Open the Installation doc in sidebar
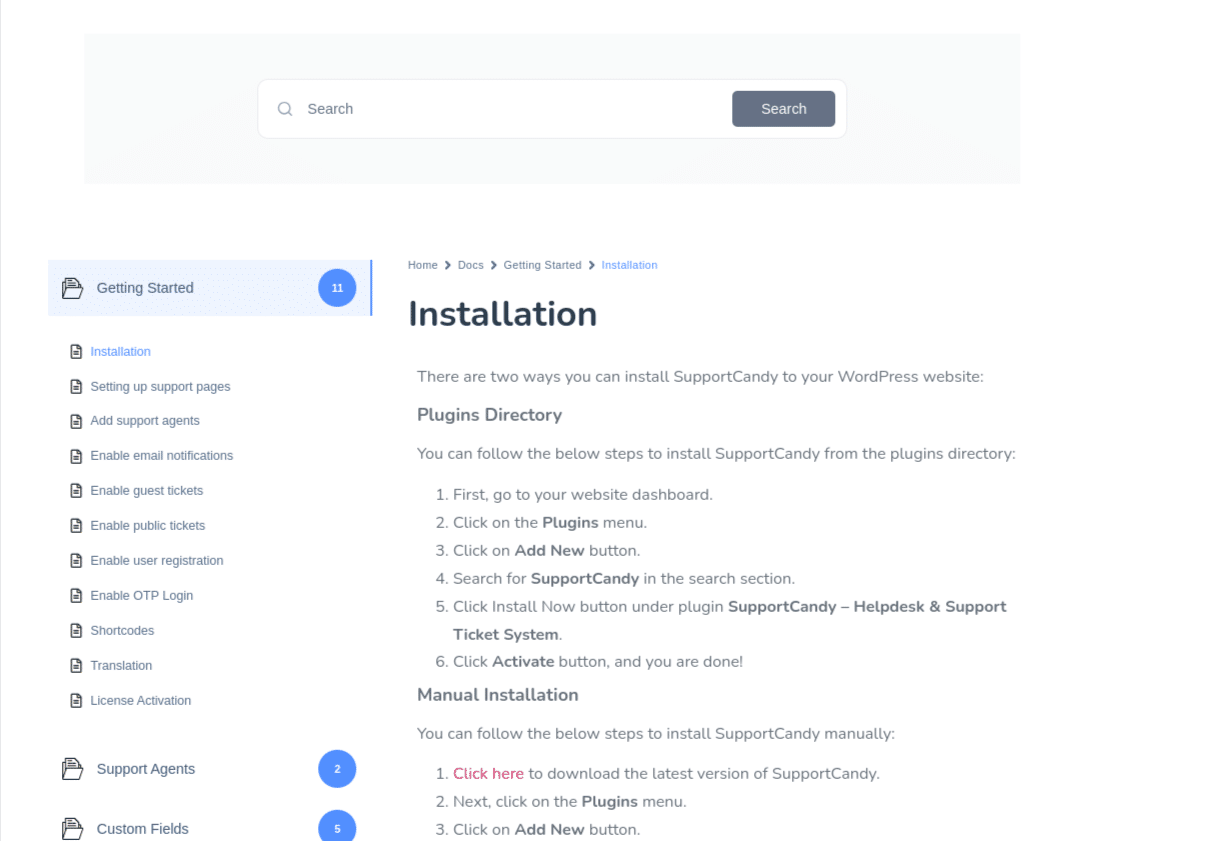The width and height of the screenshot is (1224, 841). click(121, 352)
